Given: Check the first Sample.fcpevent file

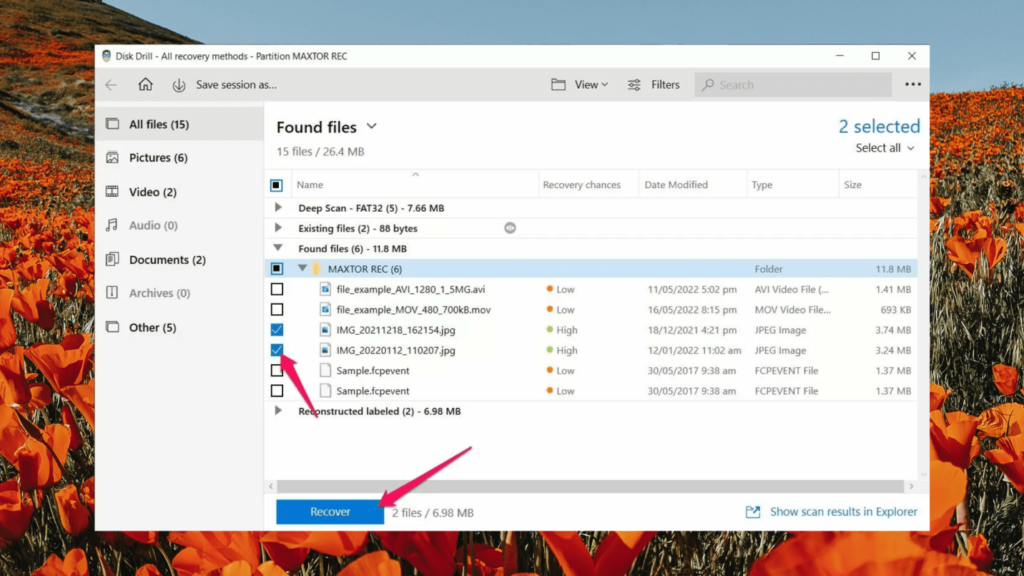Looking at the screenshot, I should pyautogui.click(x=277, y=370).
